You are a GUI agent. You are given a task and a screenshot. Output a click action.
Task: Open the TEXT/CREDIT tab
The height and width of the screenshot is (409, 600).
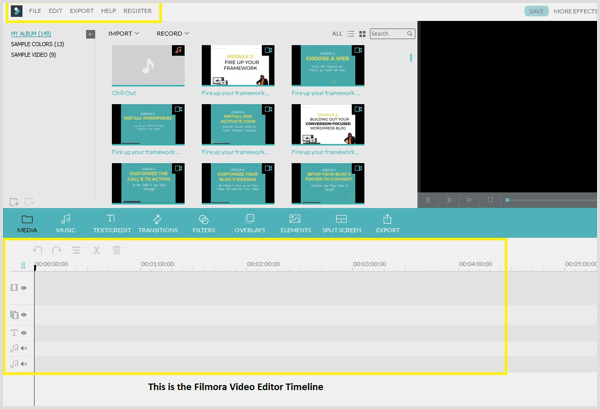click(x=112, y=224)
